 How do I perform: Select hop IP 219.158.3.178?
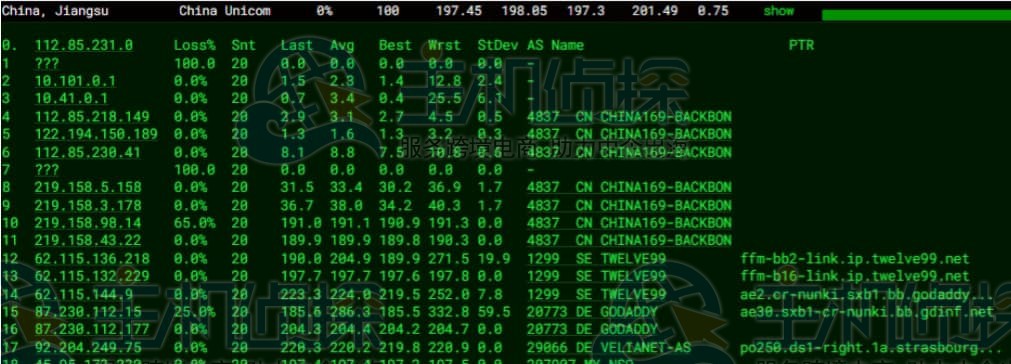point(88,206)
